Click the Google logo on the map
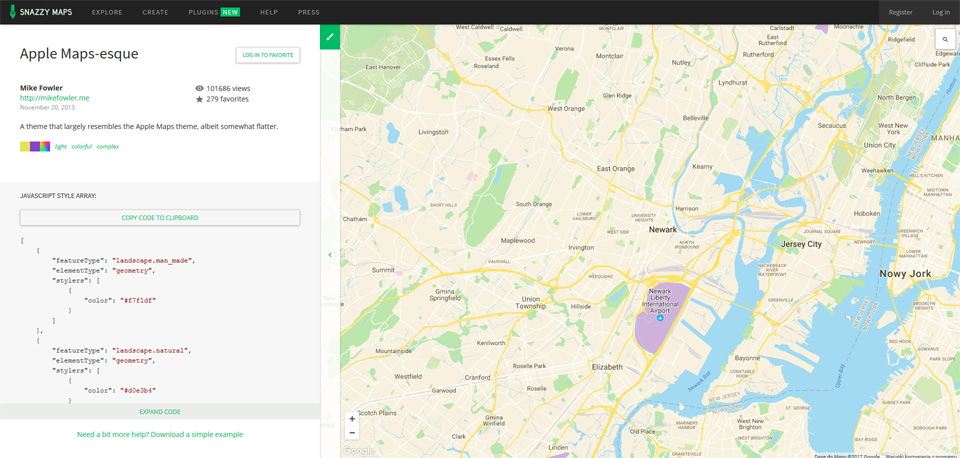This screenshot has height=458, width=960. pos(358,451)
